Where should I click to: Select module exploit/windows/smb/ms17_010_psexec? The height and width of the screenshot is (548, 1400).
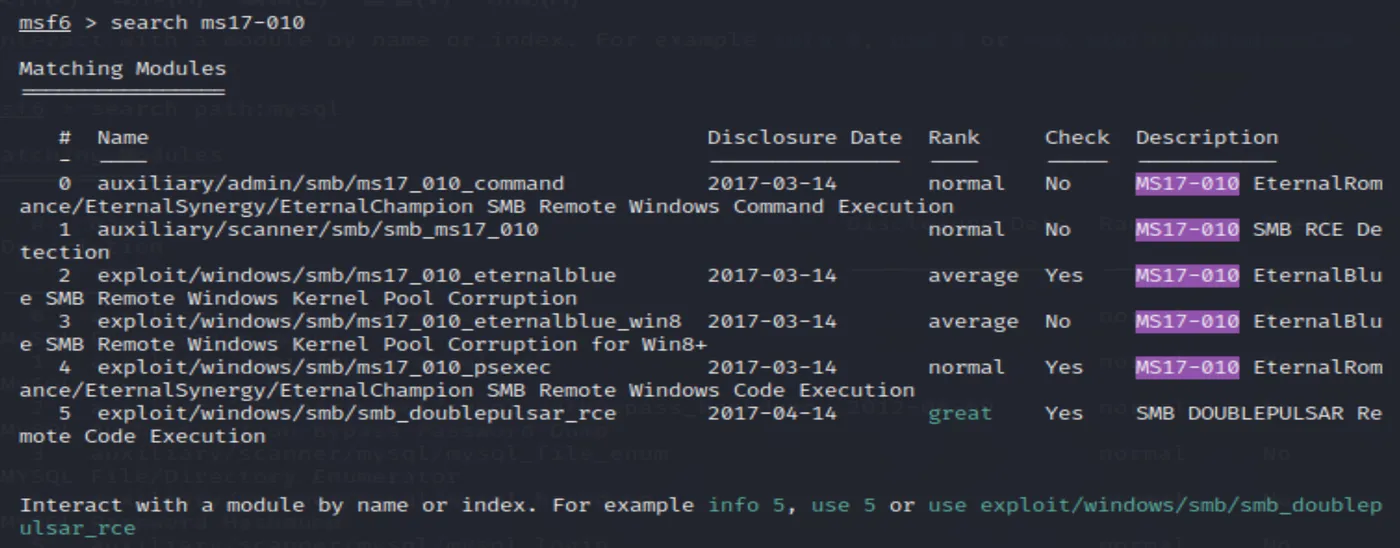pos(324,368)
